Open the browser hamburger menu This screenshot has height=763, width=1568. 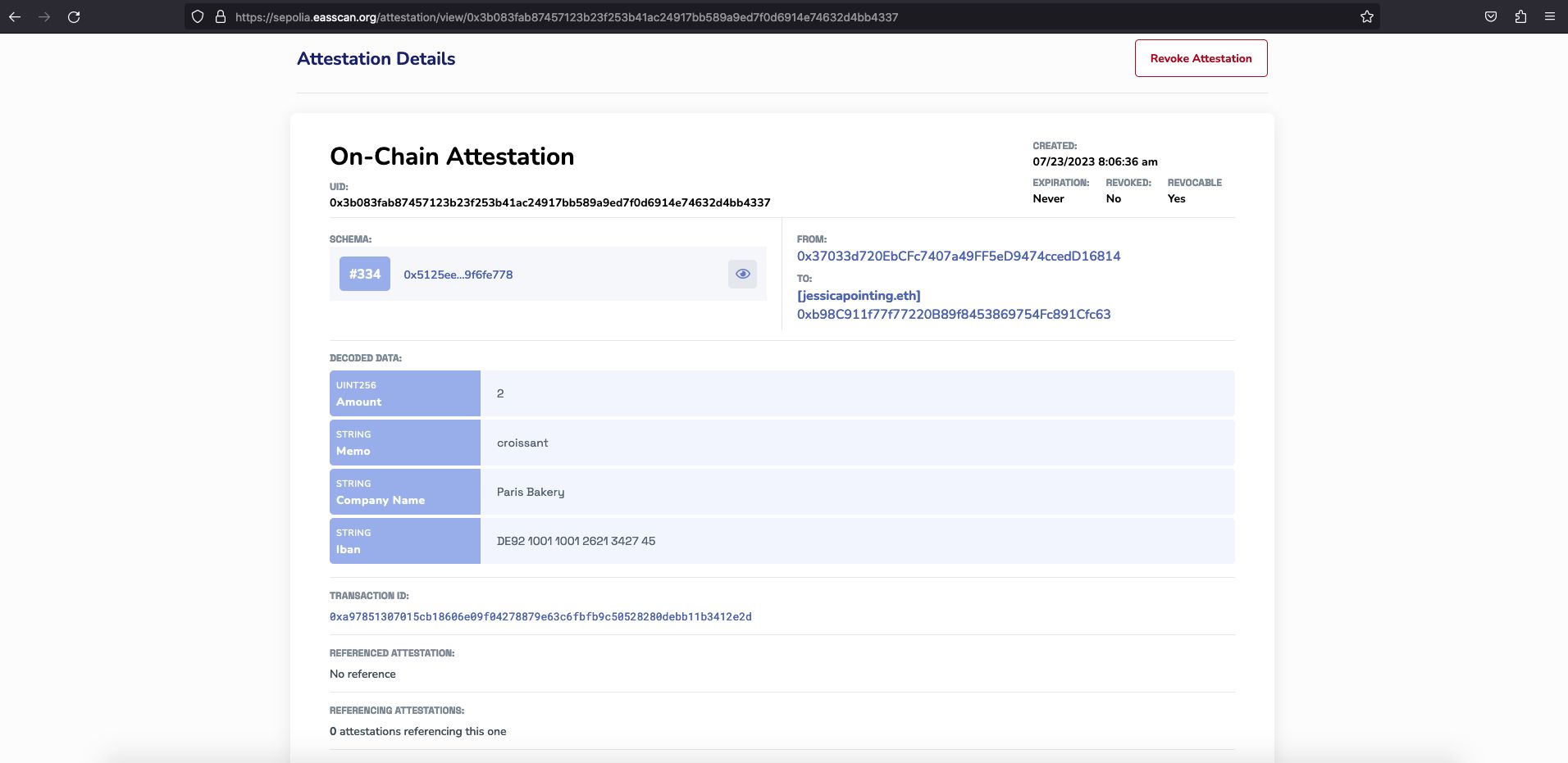[1550, 16]
